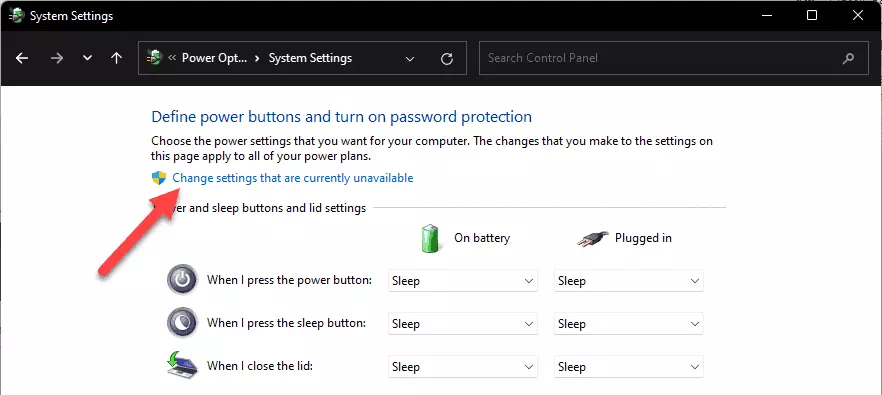Go up one level with Up arrow
The width and height of the screenshot is (882, 395).
(116, 58)
